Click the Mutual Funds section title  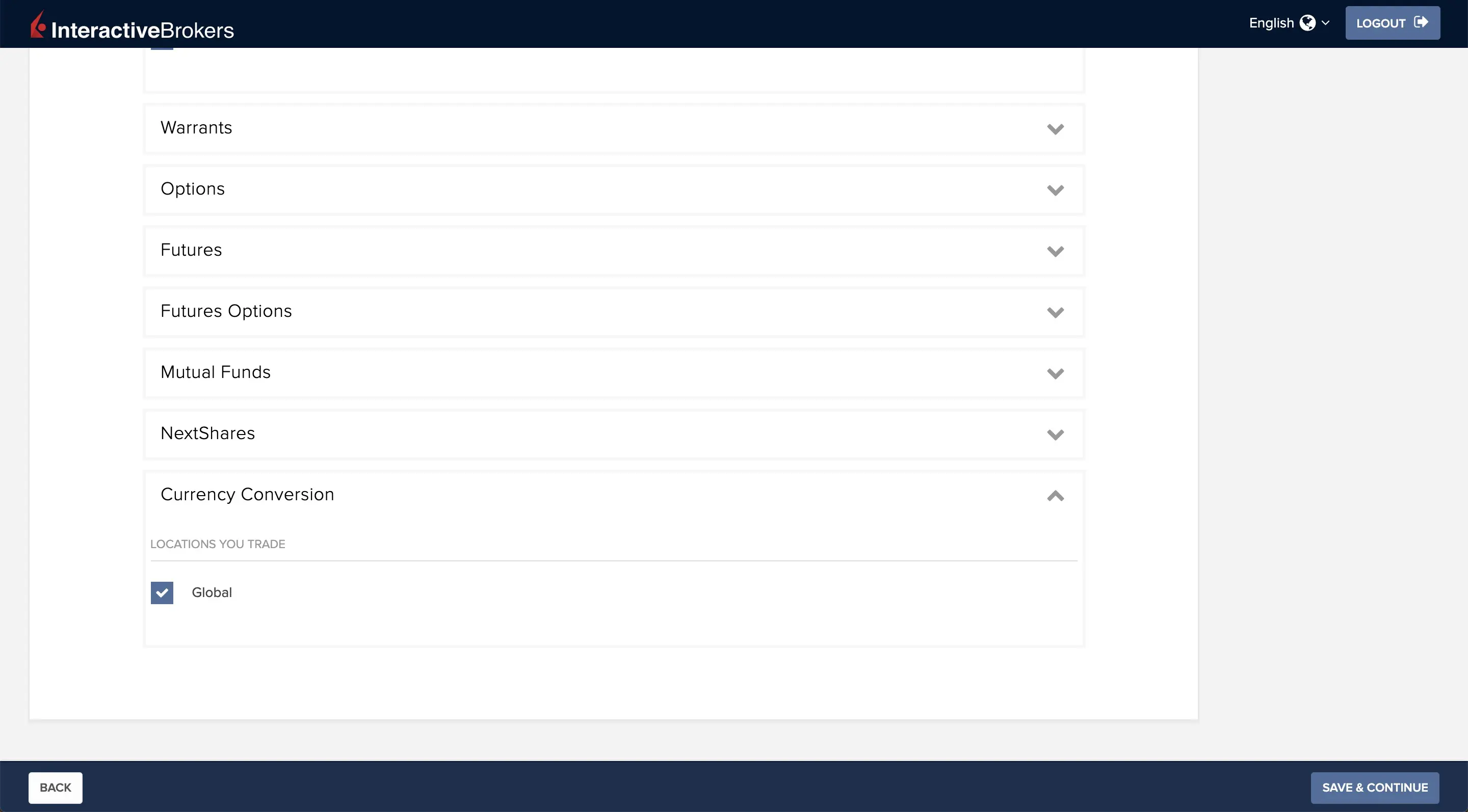[216, 372]
